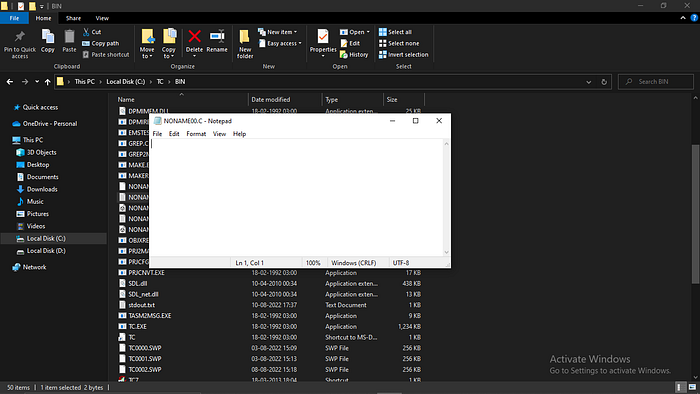Switch to large icons view toggle

click(x=692, y=387)
